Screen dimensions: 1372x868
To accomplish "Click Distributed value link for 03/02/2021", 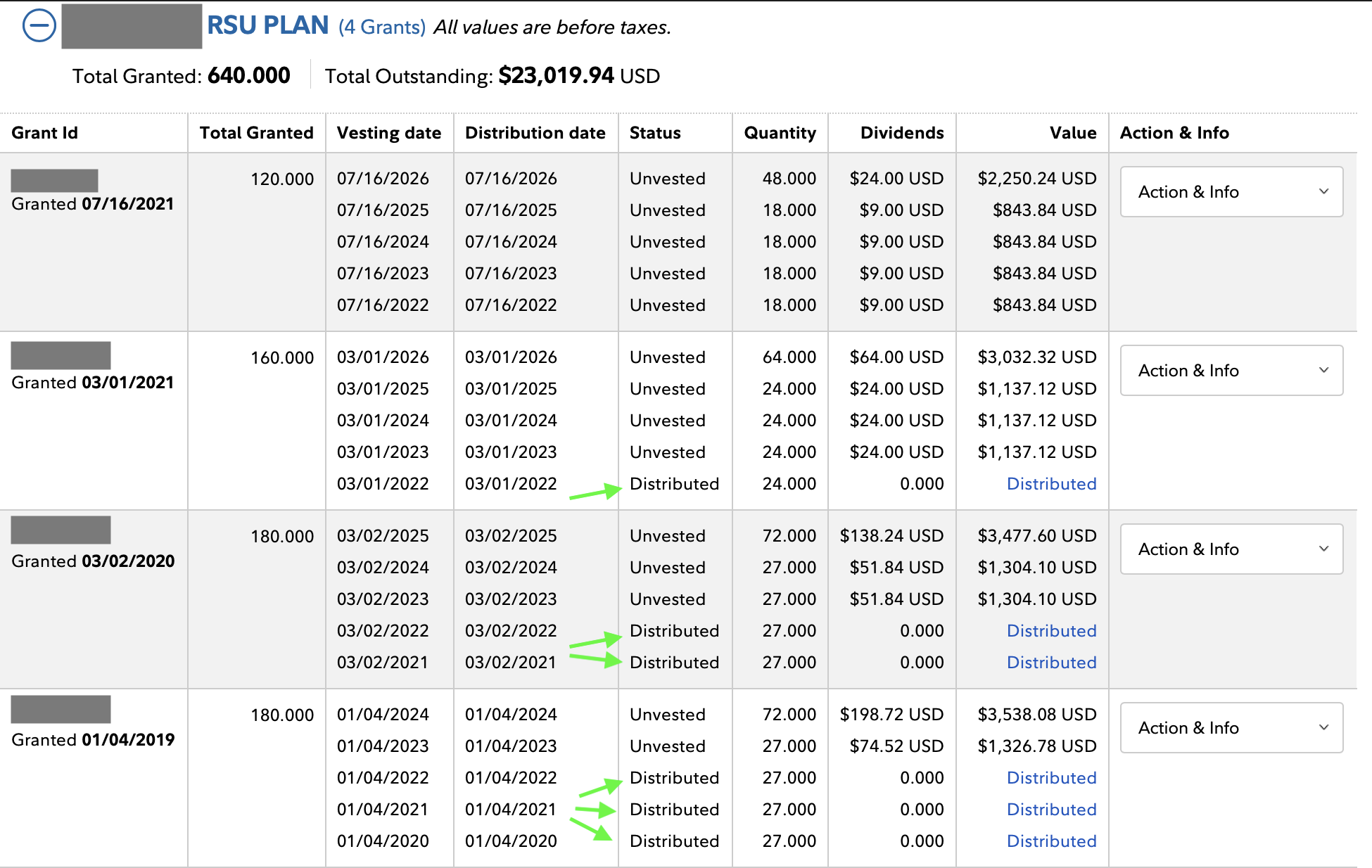I will [1051, 663].
